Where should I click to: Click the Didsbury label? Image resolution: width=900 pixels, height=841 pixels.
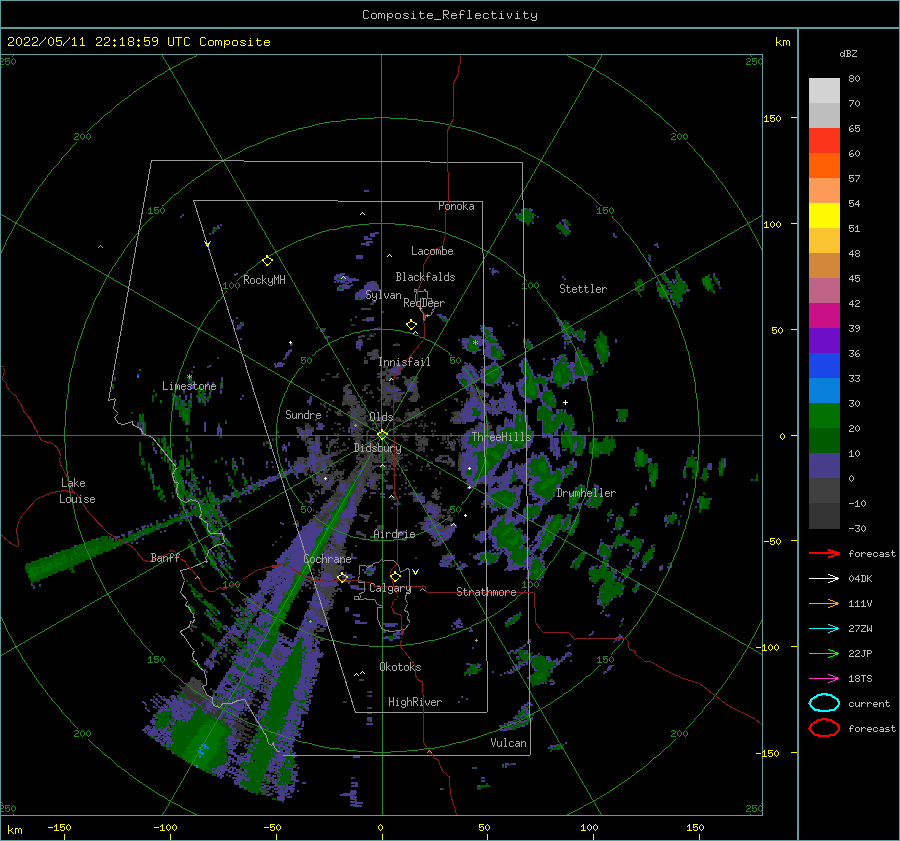point(377,448)
